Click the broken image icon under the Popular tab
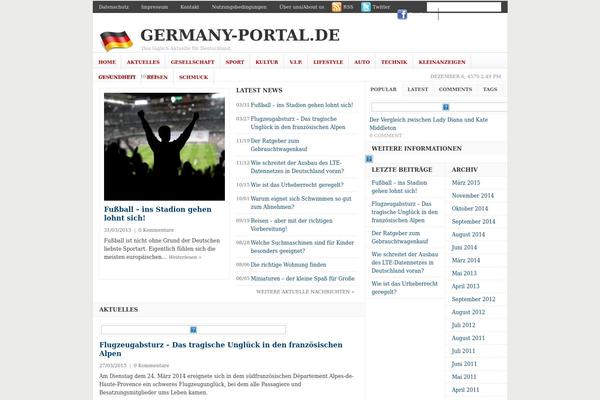 click(x=446, y=107)
